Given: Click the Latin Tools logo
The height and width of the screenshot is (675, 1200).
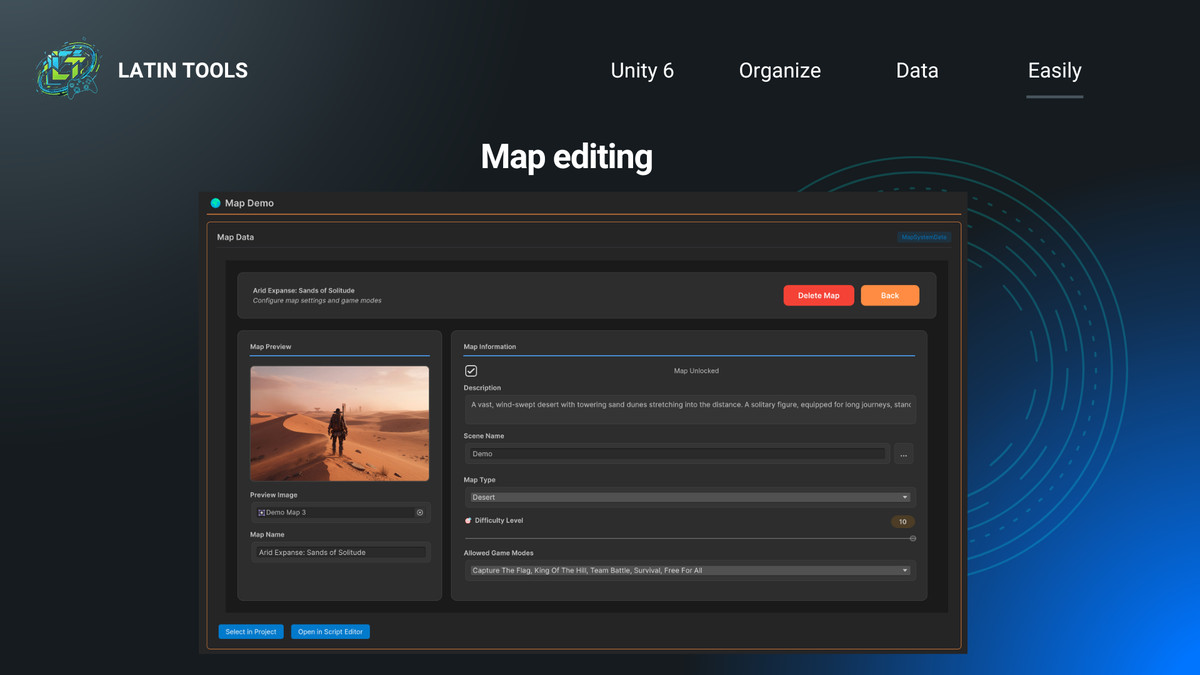Looking at the screenshot, I should (x=68, y=68).
